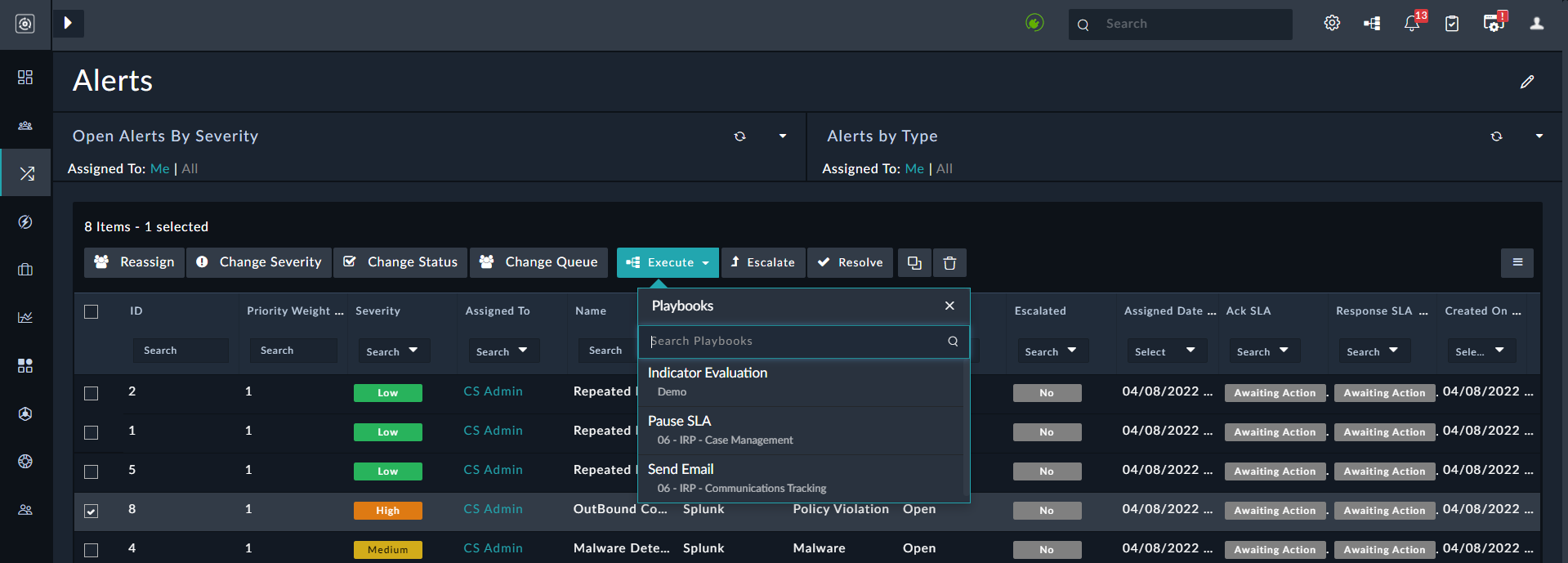
Task: Click the Reassign button
Action: 134,262
